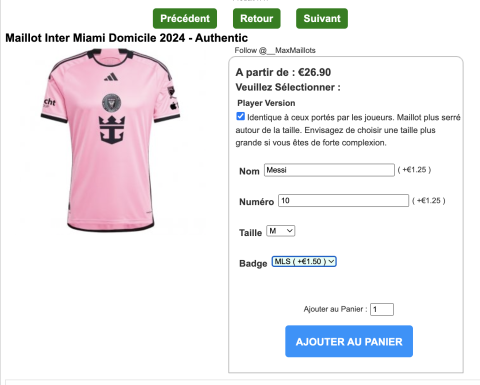The image size is (480, 385).
Task: Expand the Badge dropdown showing MLS
Action: pyautogui.click(x=304, y=262)
